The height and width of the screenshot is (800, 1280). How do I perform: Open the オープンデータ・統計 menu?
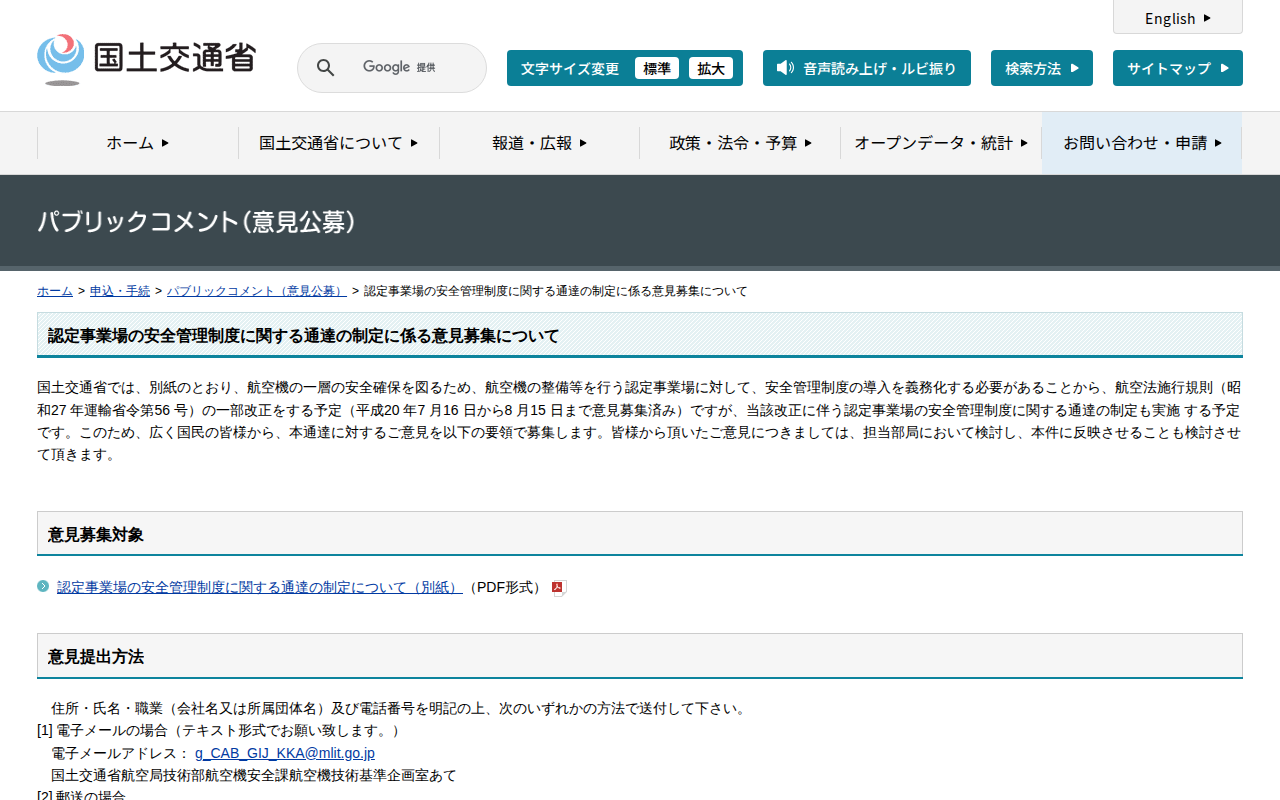click(941, 143)
